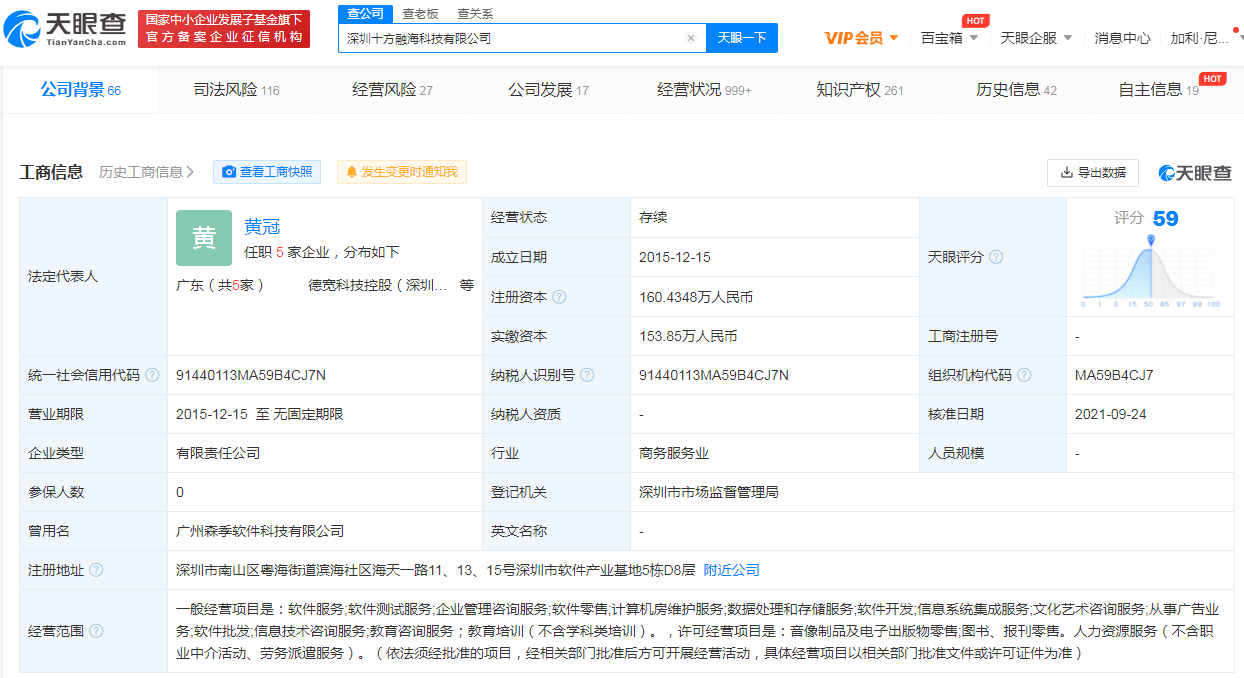The width and height of the screenshot is (1244, 678).
Task: Switch to the 知识产权 tab
Action: pyautogui.click(x=860, y=90)
